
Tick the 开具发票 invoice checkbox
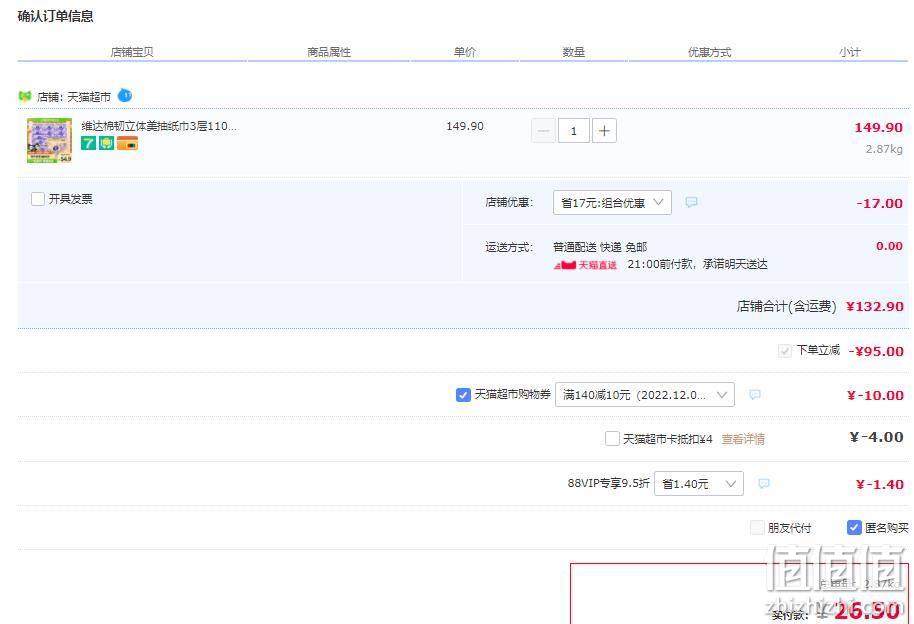[38, 199]
